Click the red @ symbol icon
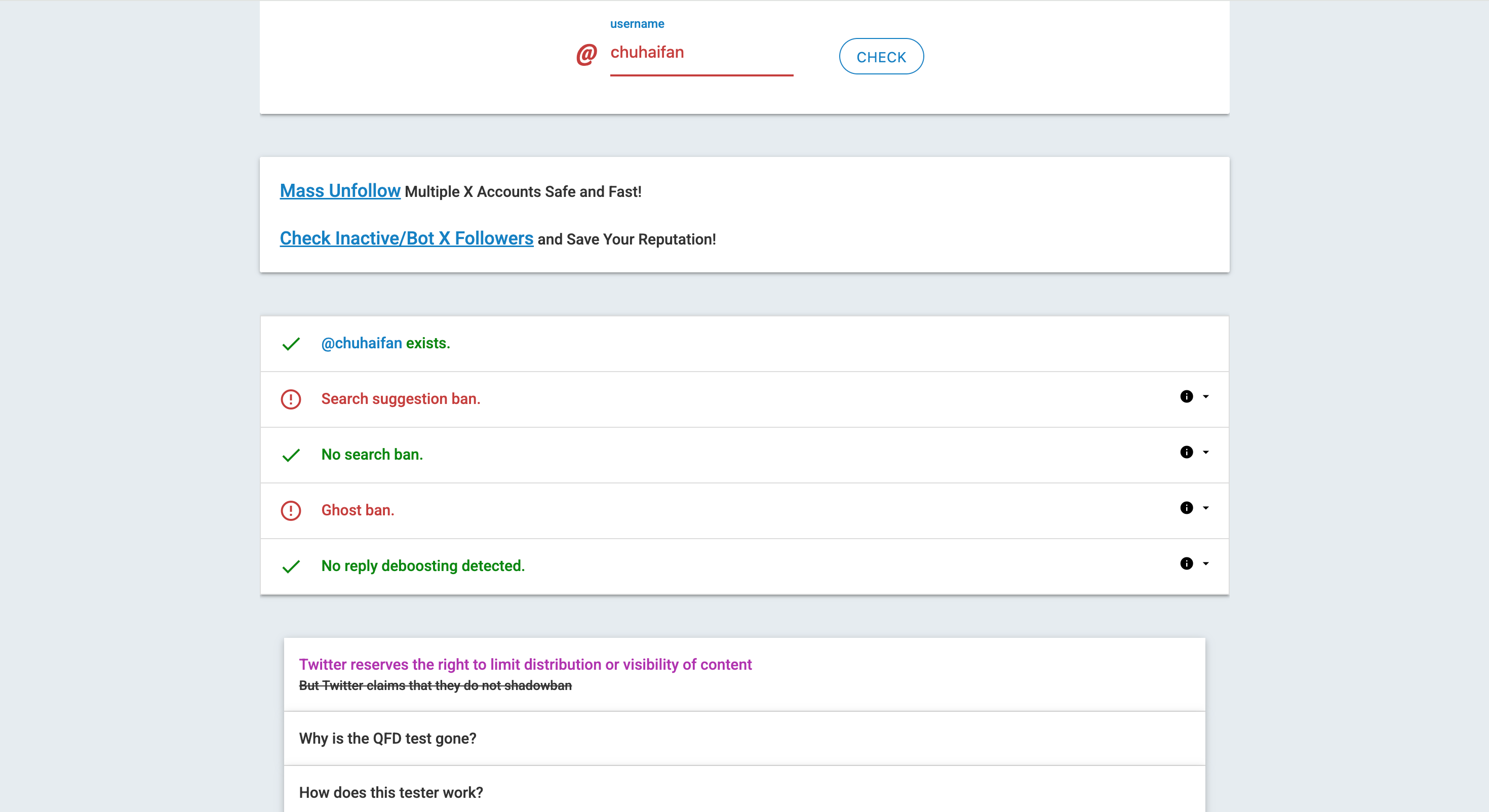Image resolution: width=1489 pixels, height=812 pixels. (586, 55)
